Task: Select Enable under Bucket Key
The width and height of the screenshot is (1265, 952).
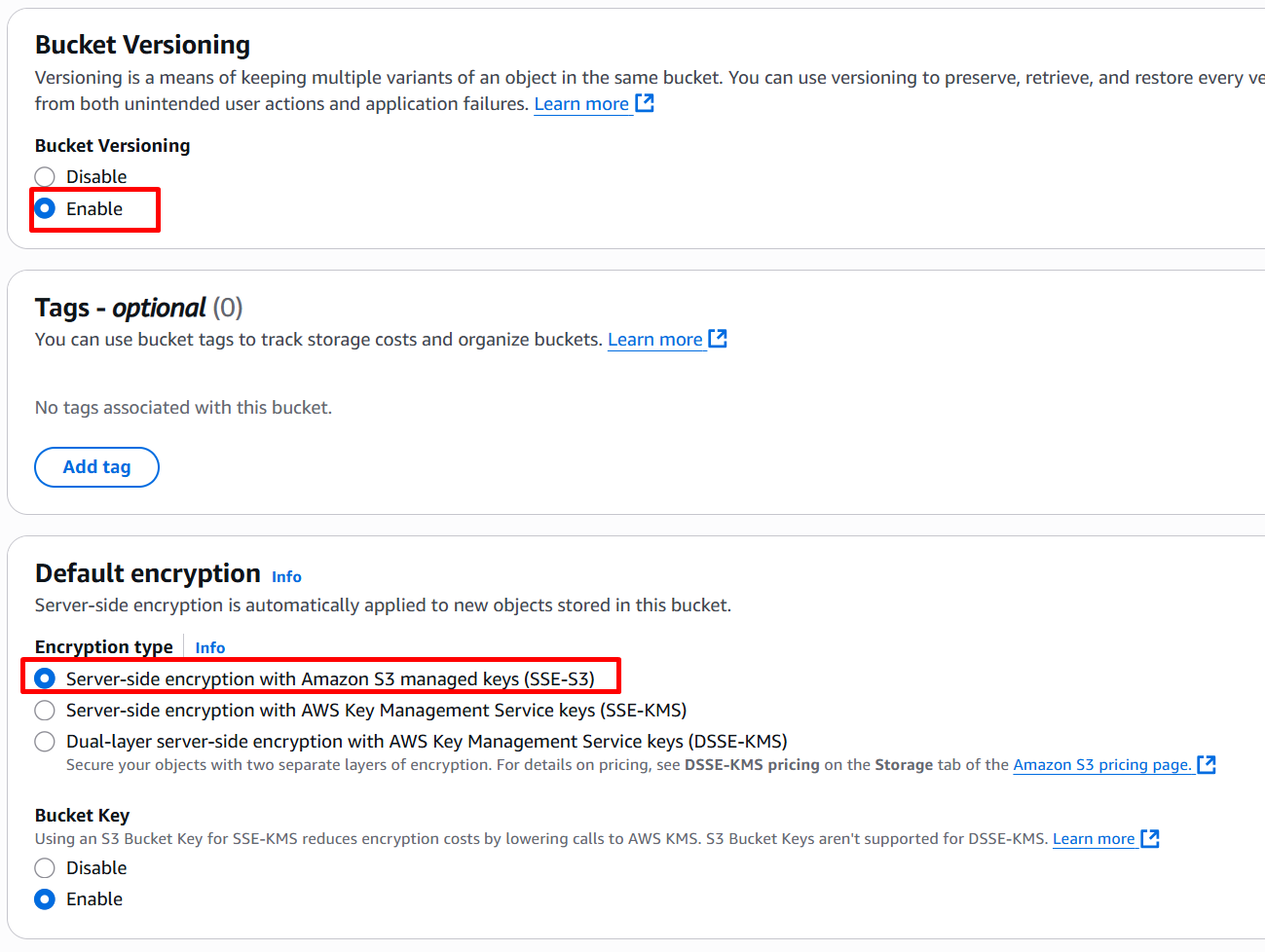Action: tap(45, 898)
